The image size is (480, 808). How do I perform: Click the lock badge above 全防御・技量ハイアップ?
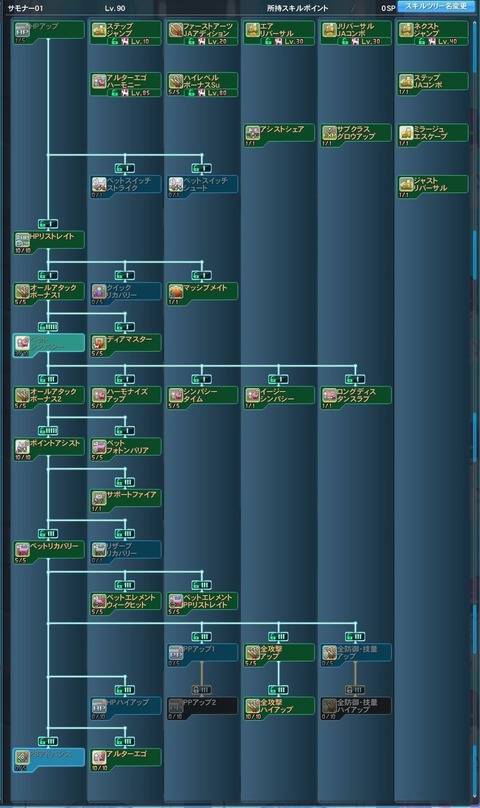coord(355,689)
